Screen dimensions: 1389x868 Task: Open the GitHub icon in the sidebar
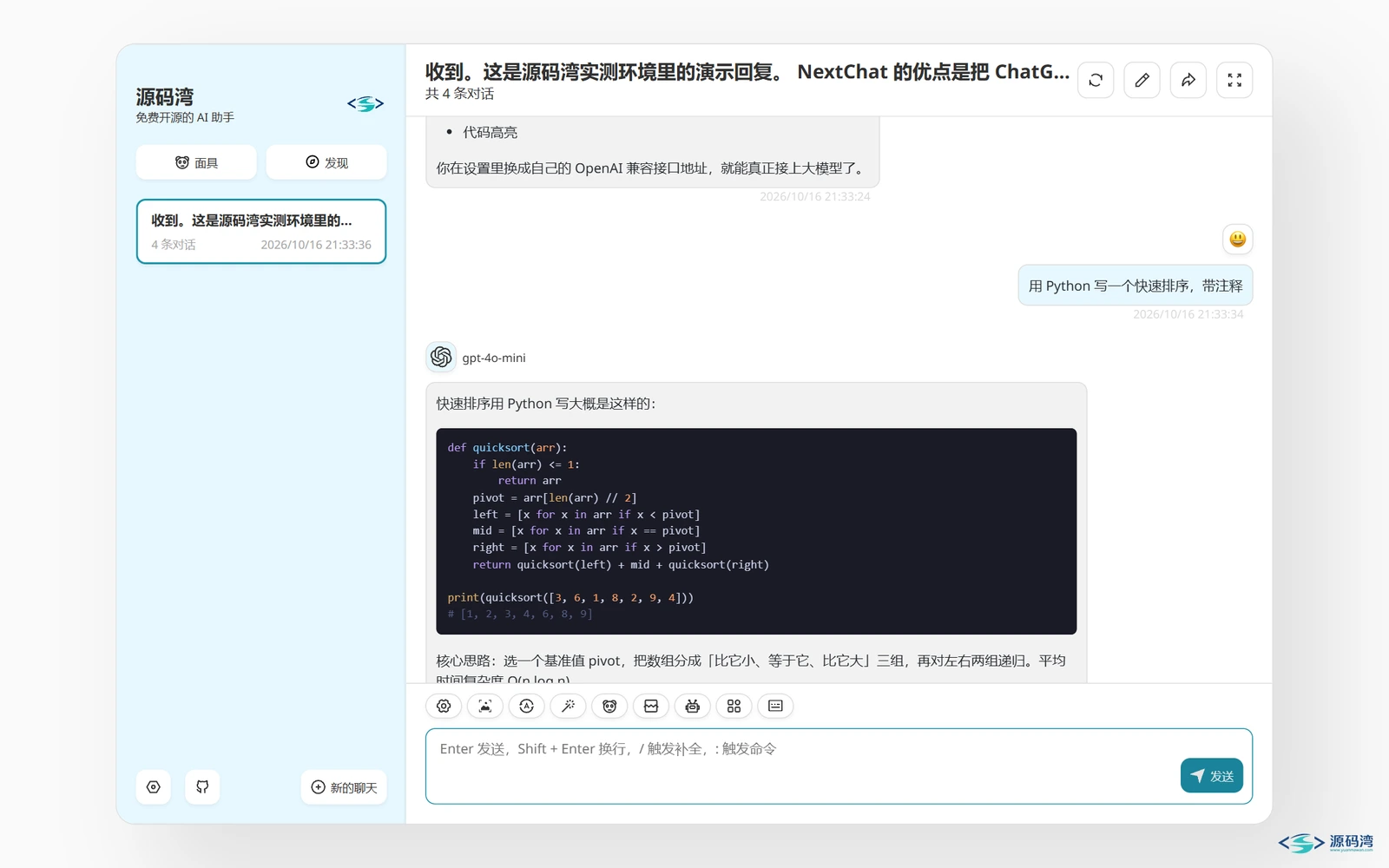coord(202,787)
